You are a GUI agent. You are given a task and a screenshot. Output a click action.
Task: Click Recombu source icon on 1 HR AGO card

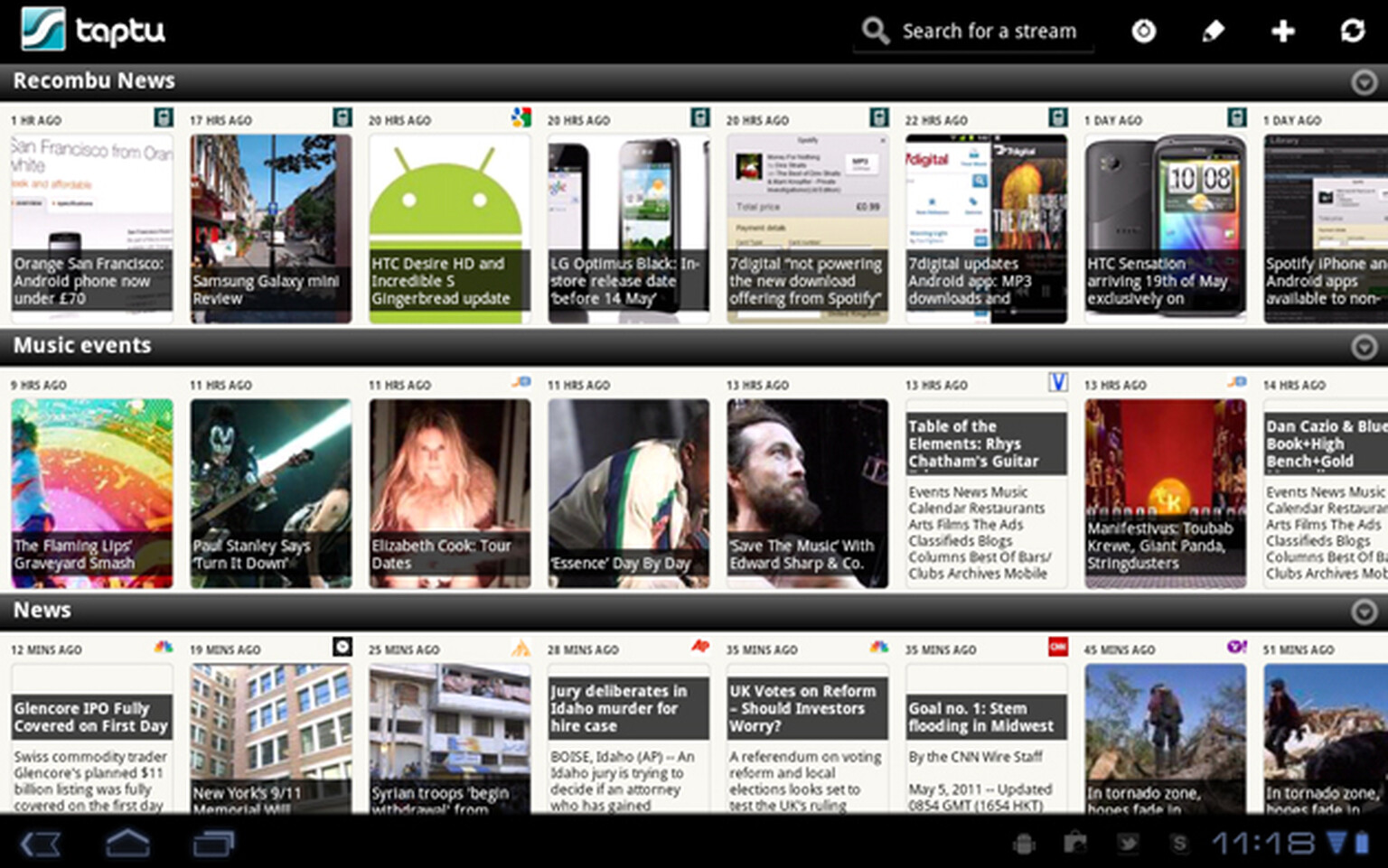[163, 117]
